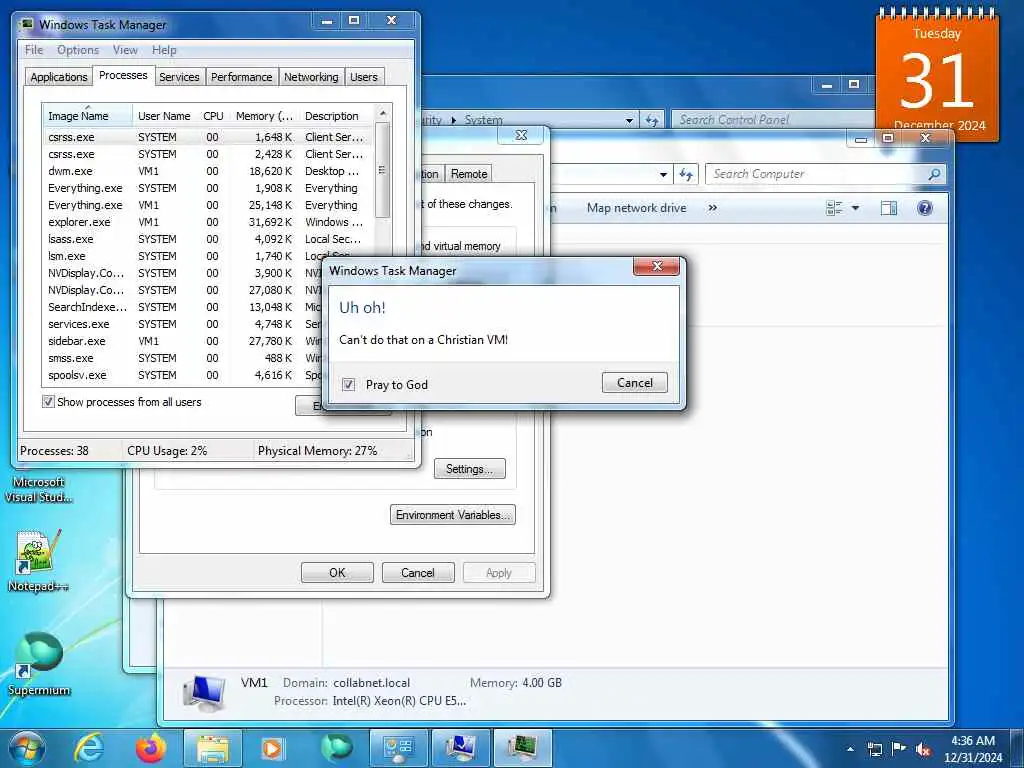Viewport: 1024px width, 768px height.
Task: Open the Microsoft Visual Studio desktop shortcut
Action: click(38, 489)
